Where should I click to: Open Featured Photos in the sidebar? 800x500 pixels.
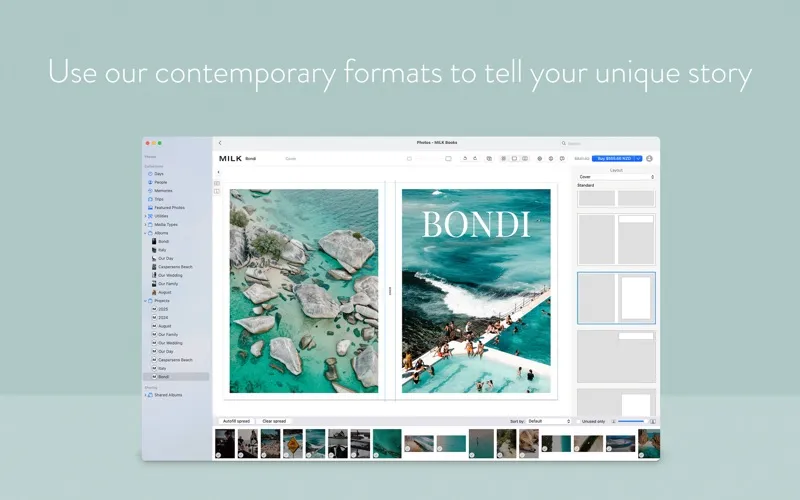click(x=169, y=208)
